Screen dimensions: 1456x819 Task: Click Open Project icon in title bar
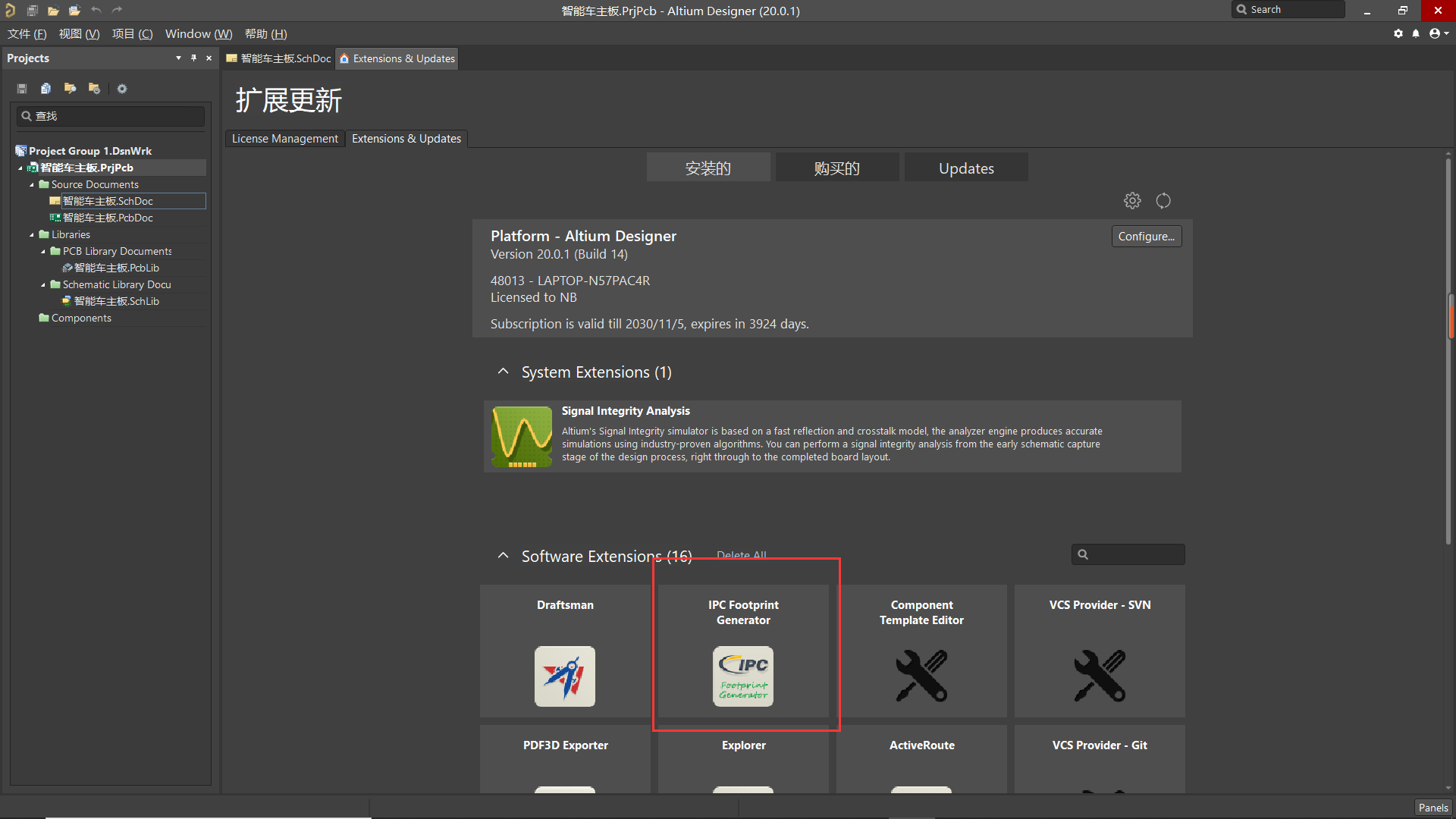pyautogui.click(x=74, y=11)
